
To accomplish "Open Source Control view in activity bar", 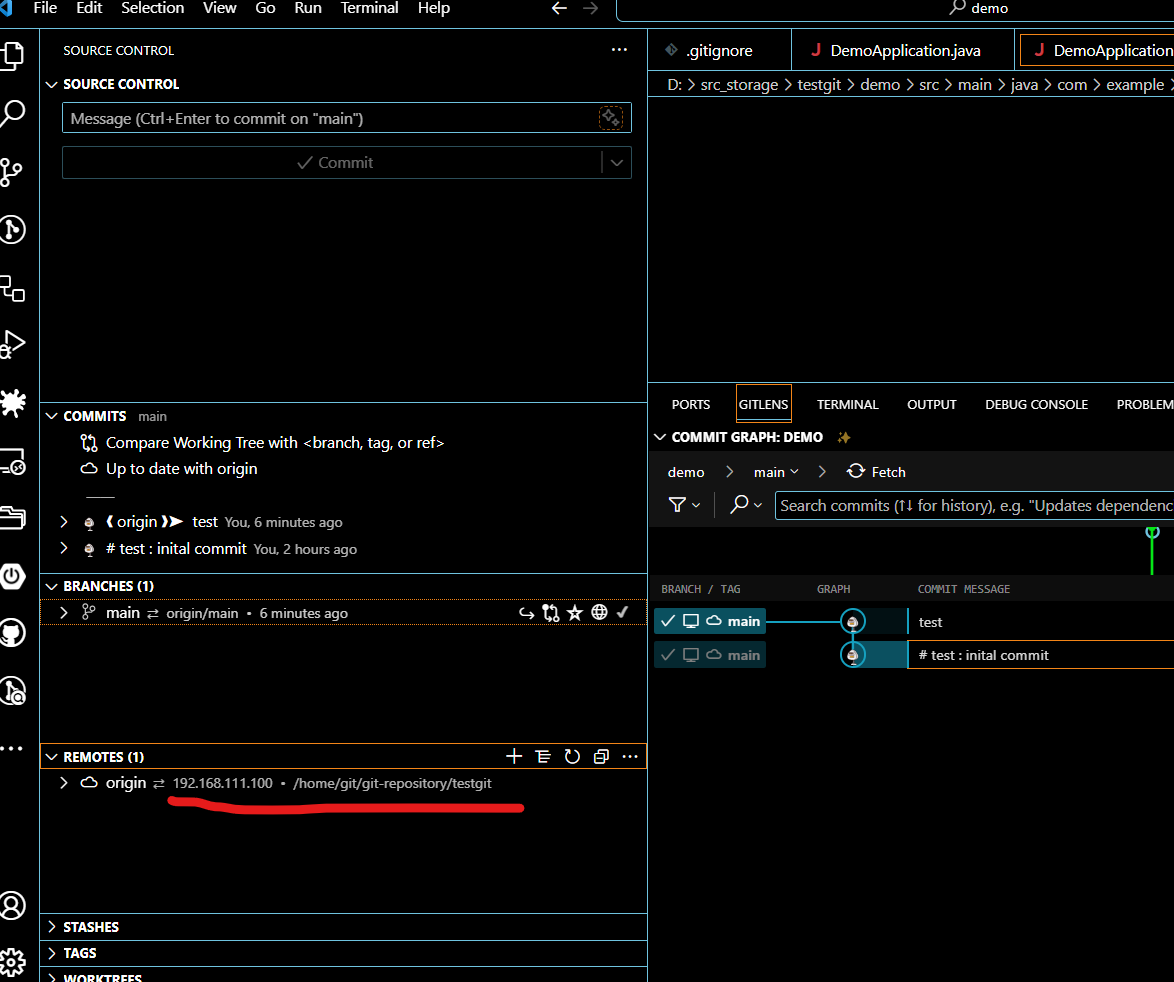I will click(x=12, y=172).
